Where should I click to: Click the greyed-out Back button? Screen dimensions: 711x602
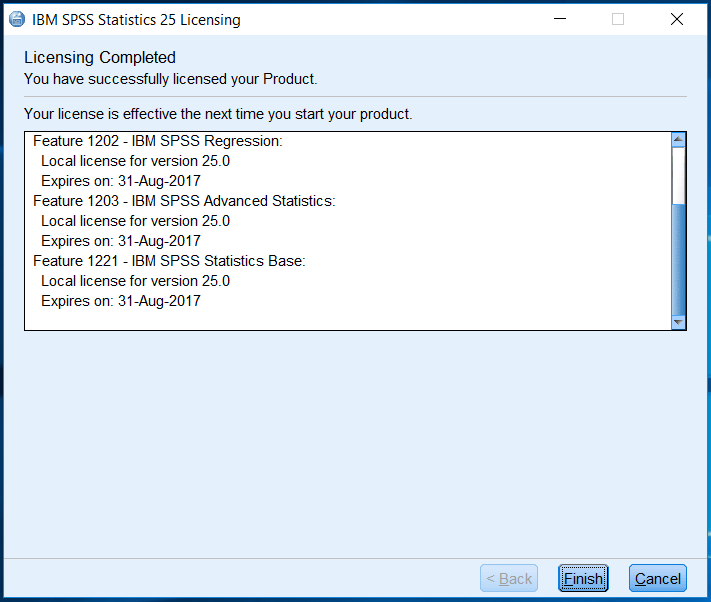point(509,578)
